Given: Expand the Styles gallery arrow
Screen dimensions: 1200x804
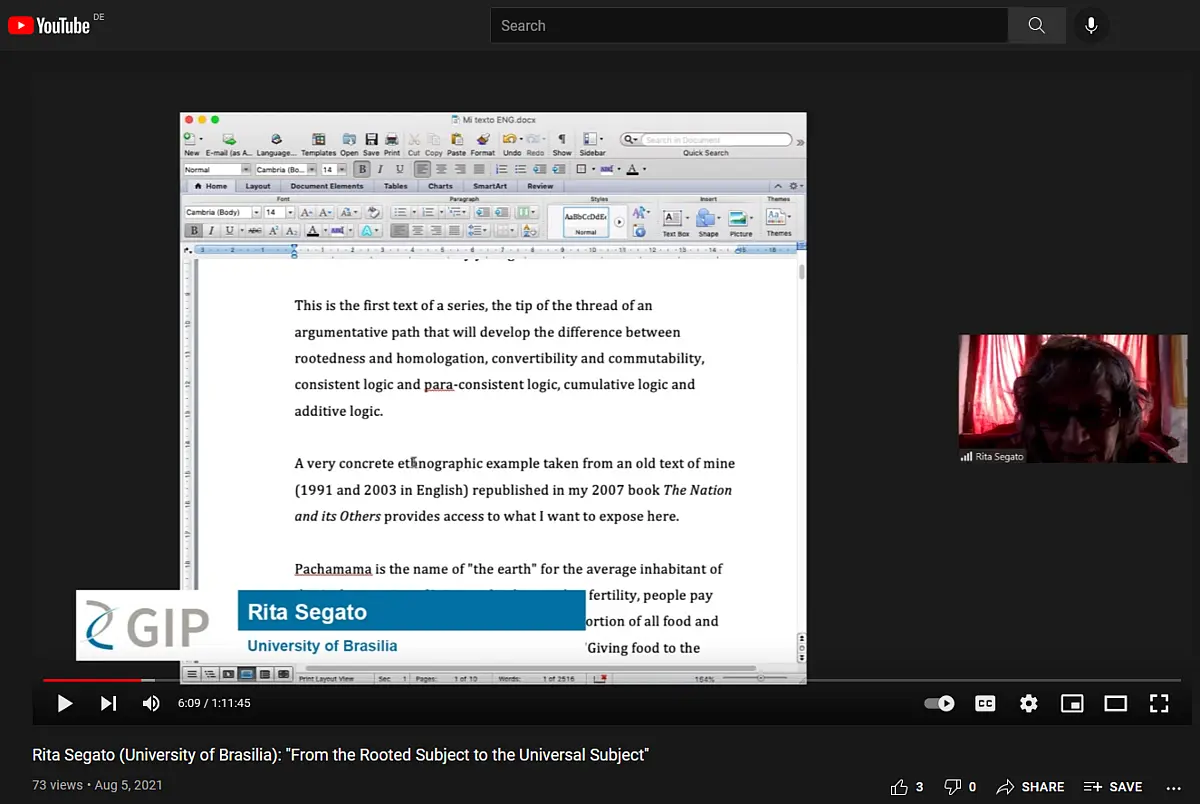Looking at the screenshot, I should click(619, 222).
